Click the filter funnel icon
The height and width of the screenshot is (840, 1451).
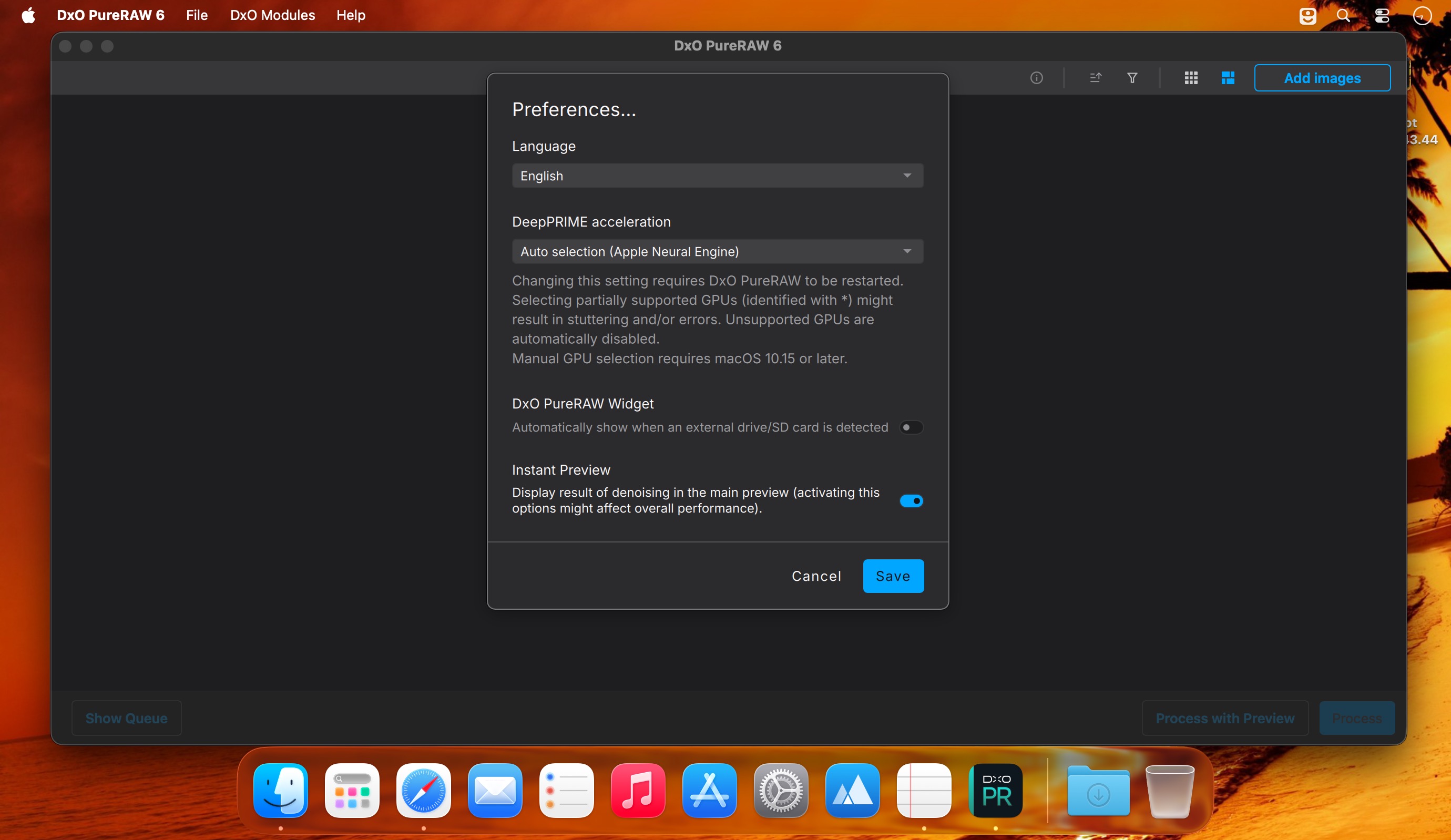pos(1132,78)
